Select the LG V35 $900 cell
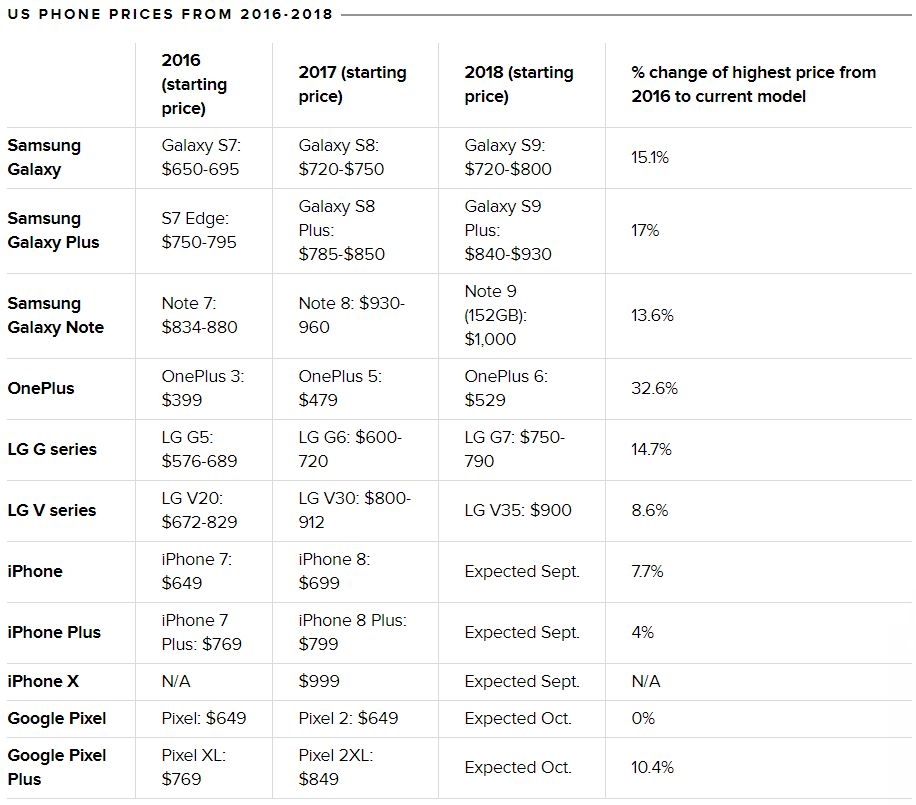Image resolution: width=916 pixels, height=805 pixels. (518, 510)
